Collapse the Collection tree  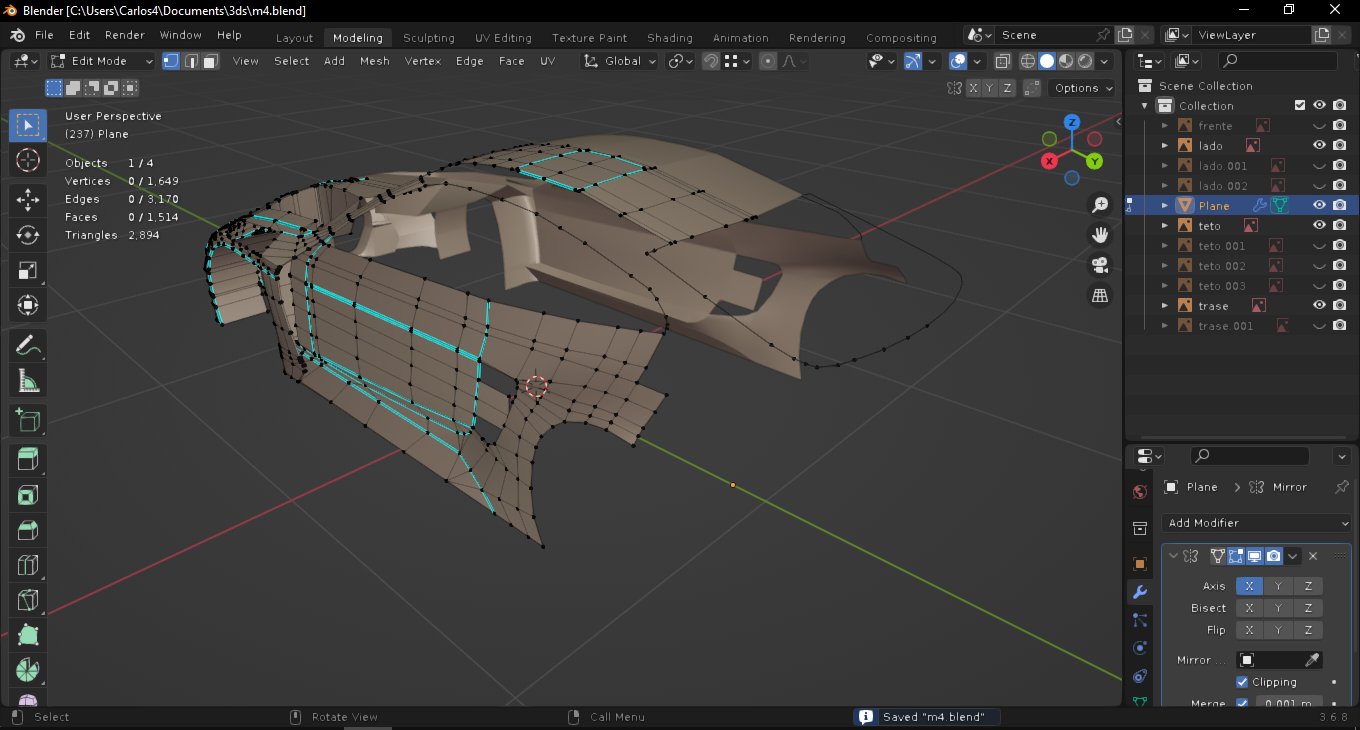pyautogui.click(x=1145, y=105)
